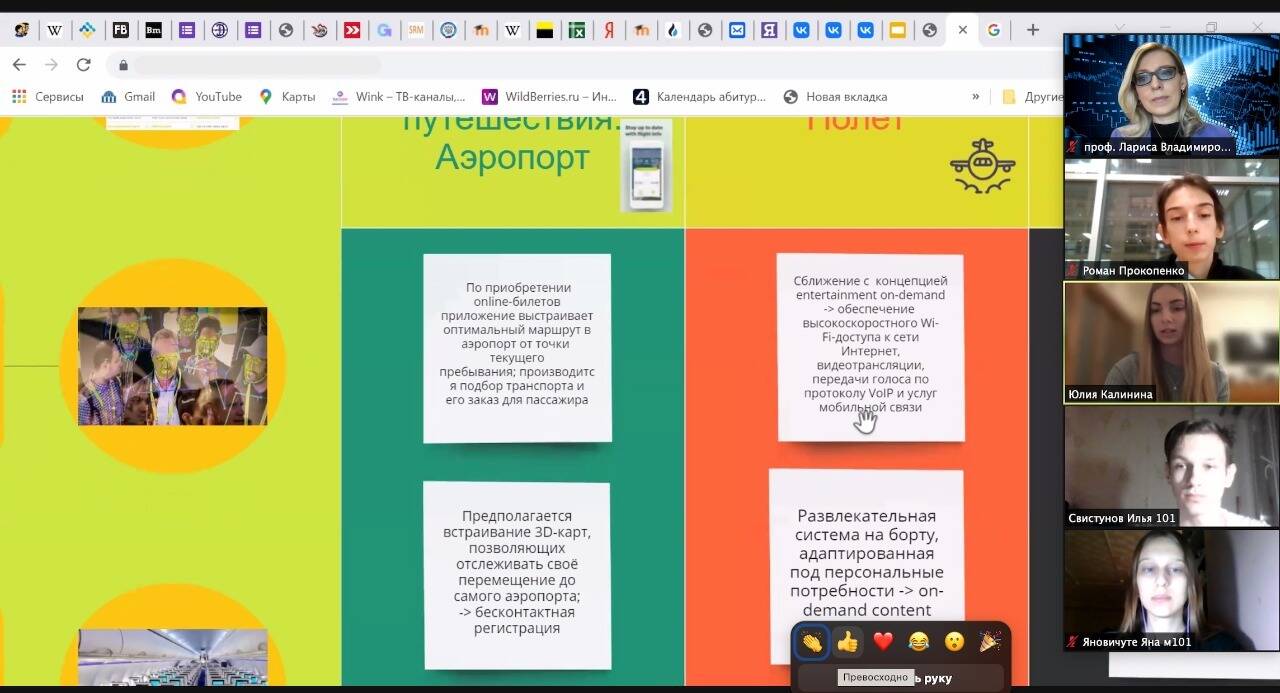This screenshot has width=1280, height=693.
Task: Open the Gmail bookmark
Action: (128, 97)
